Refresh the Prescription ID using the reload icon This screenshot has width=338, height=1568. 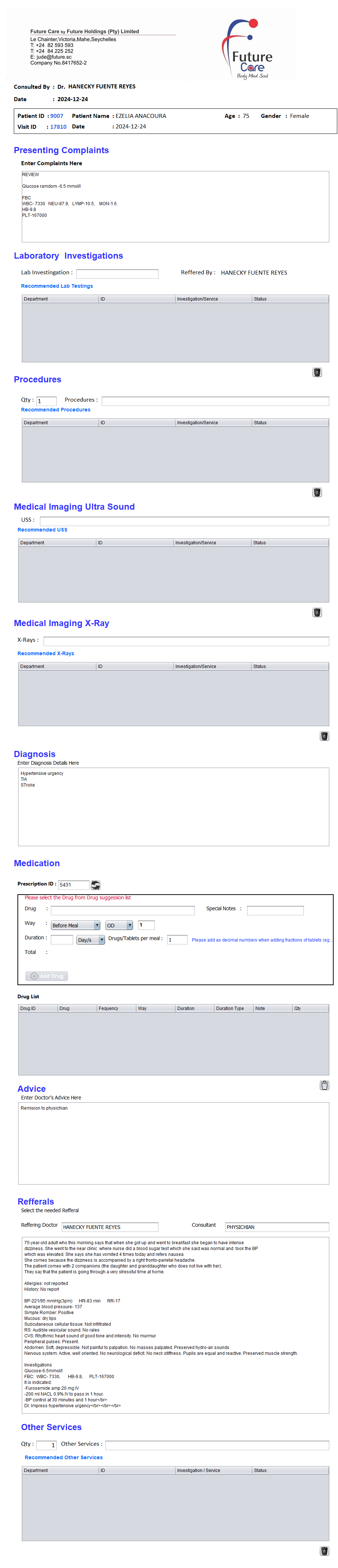coord(96,885)
